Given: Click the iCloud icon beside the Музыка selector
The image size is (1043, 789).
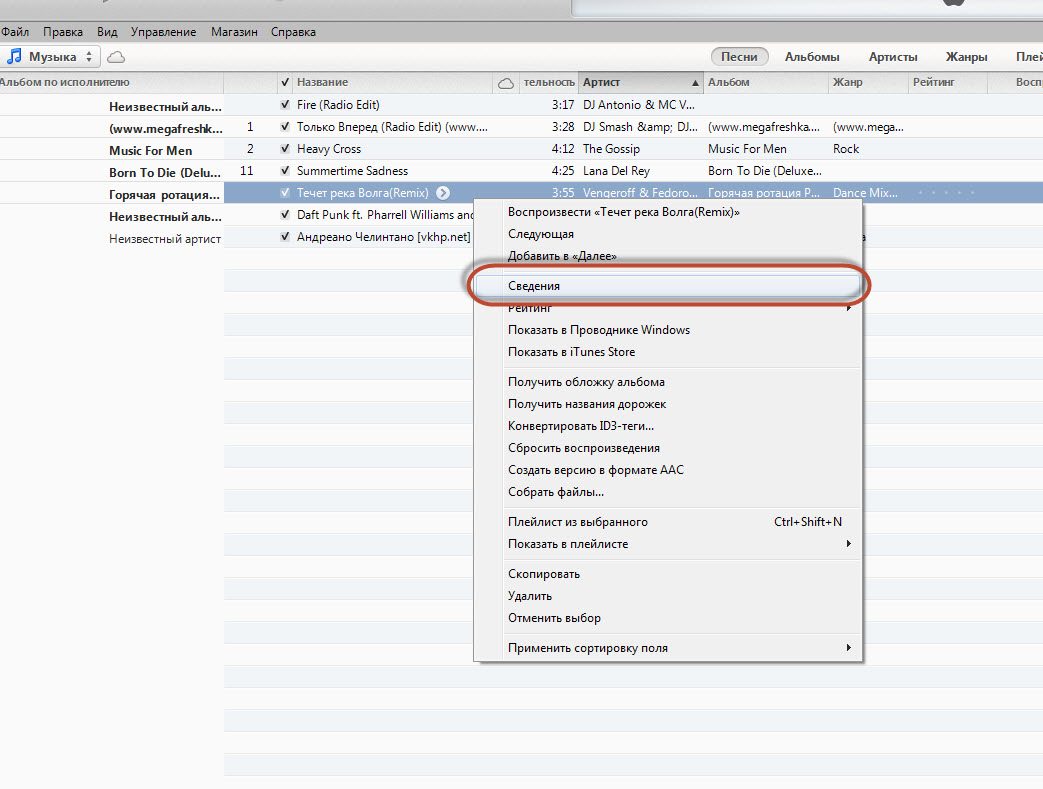Looking at the screenshot, I should (116, 57).
